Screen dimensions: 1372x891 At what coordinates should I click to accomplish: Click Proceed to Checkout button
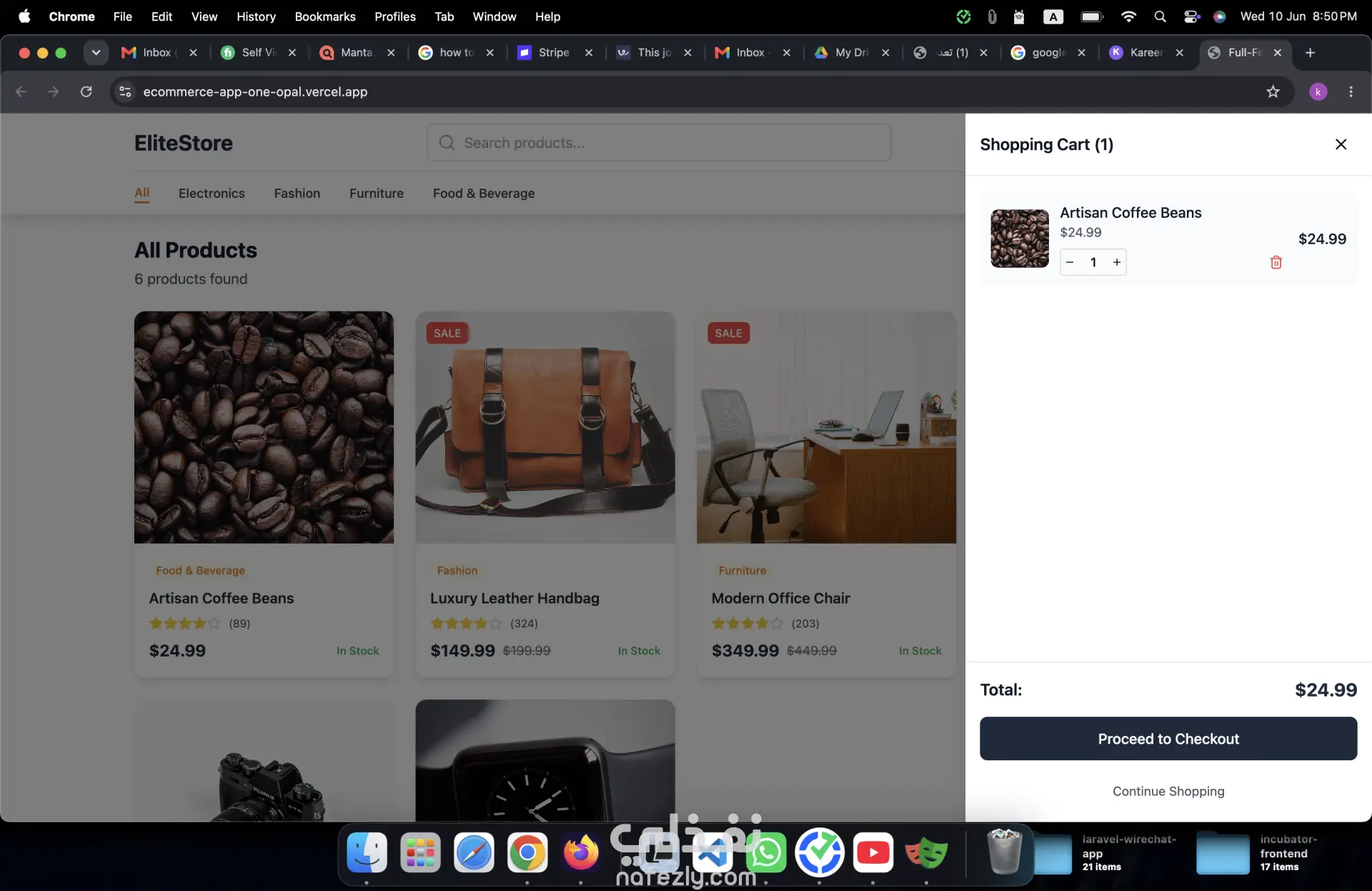pyautogui.click(x=1168, y=739)
